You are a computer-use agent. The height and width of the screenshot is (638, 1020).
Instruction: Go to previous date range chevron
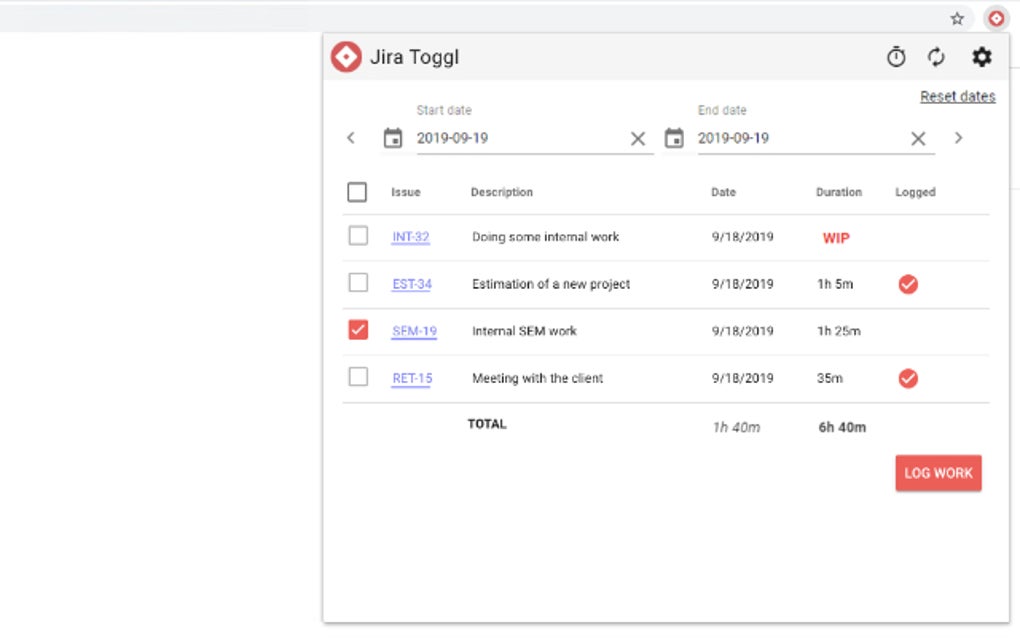pyautogui.click(x=351, y=138)
